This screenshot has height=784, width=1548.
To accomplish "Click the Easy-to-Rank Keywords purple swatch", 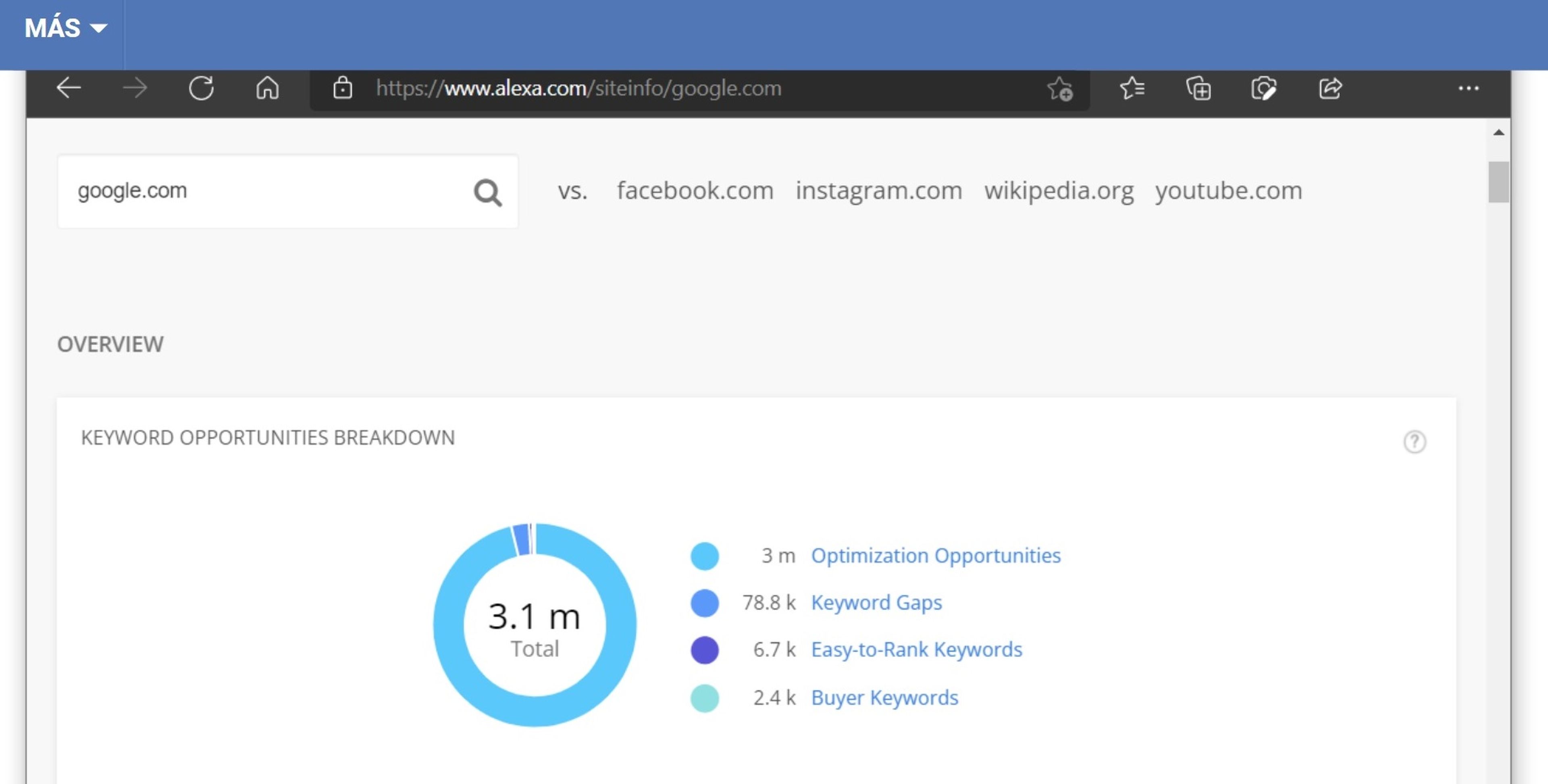I will pyautogui.click(x=704, y=650).
